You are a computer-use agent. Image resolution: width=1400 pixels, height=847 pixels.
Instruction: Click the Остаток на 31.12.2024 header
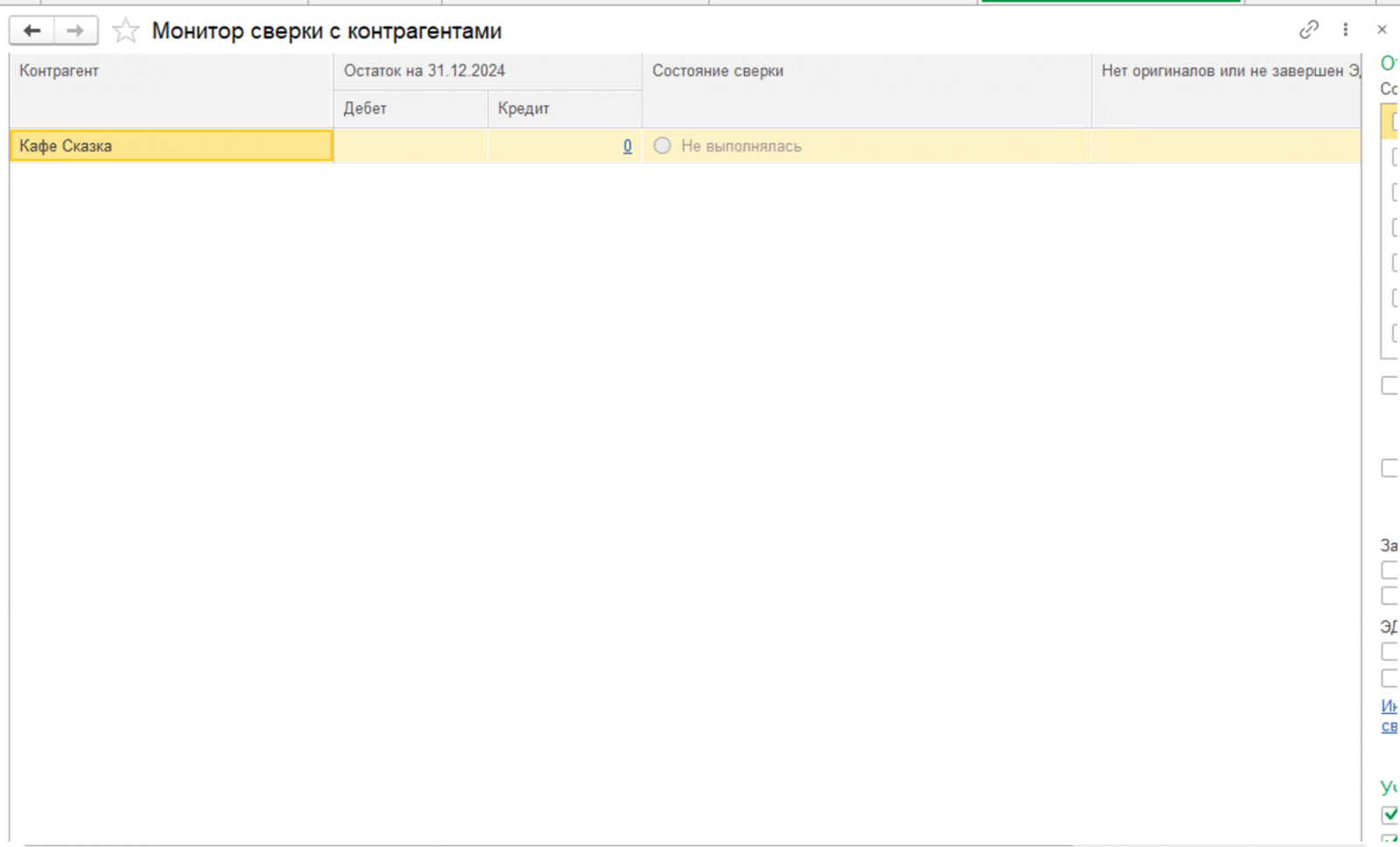[488, 71]
